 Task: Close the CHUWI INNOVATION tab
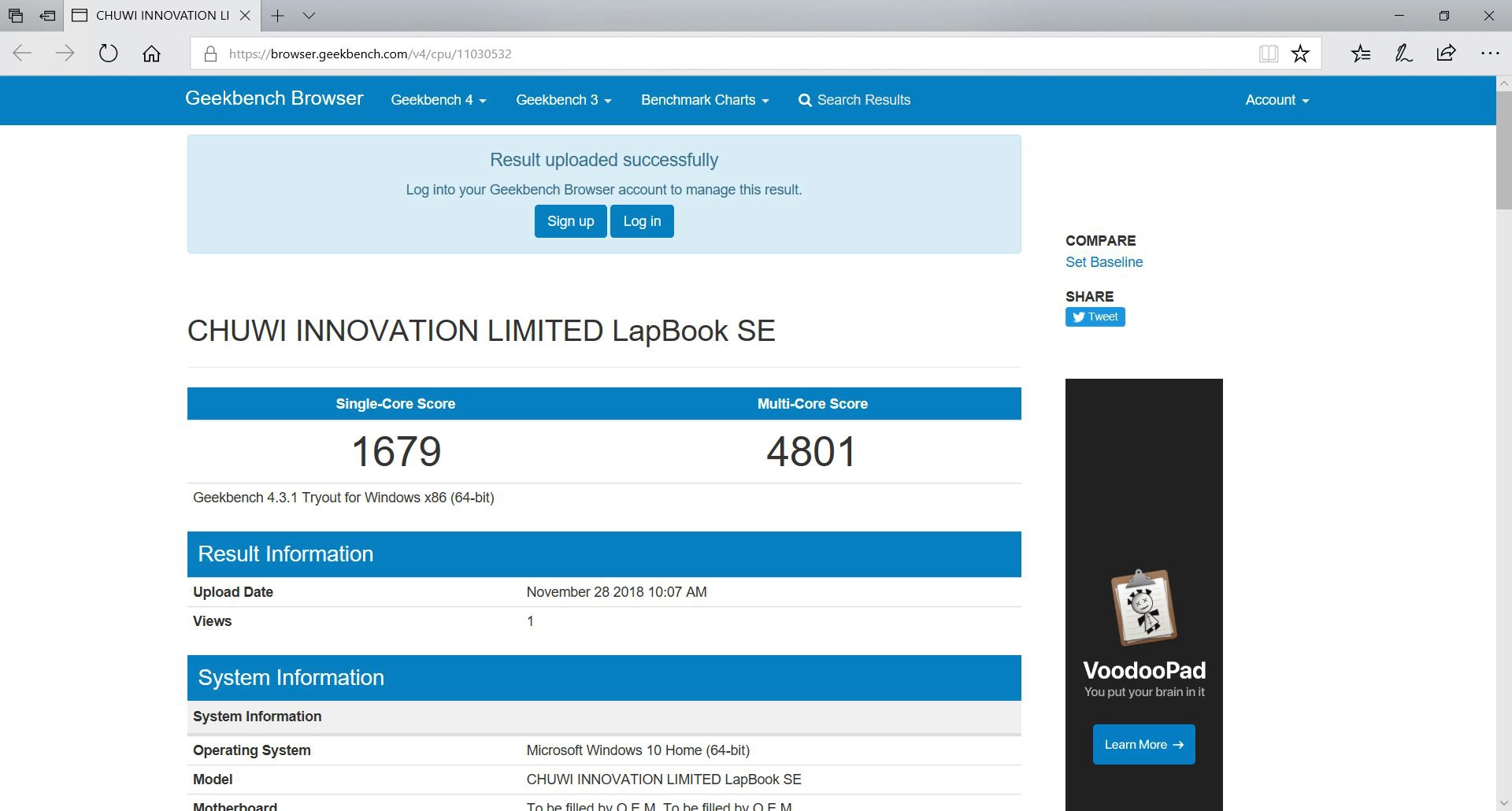(245, 16)
